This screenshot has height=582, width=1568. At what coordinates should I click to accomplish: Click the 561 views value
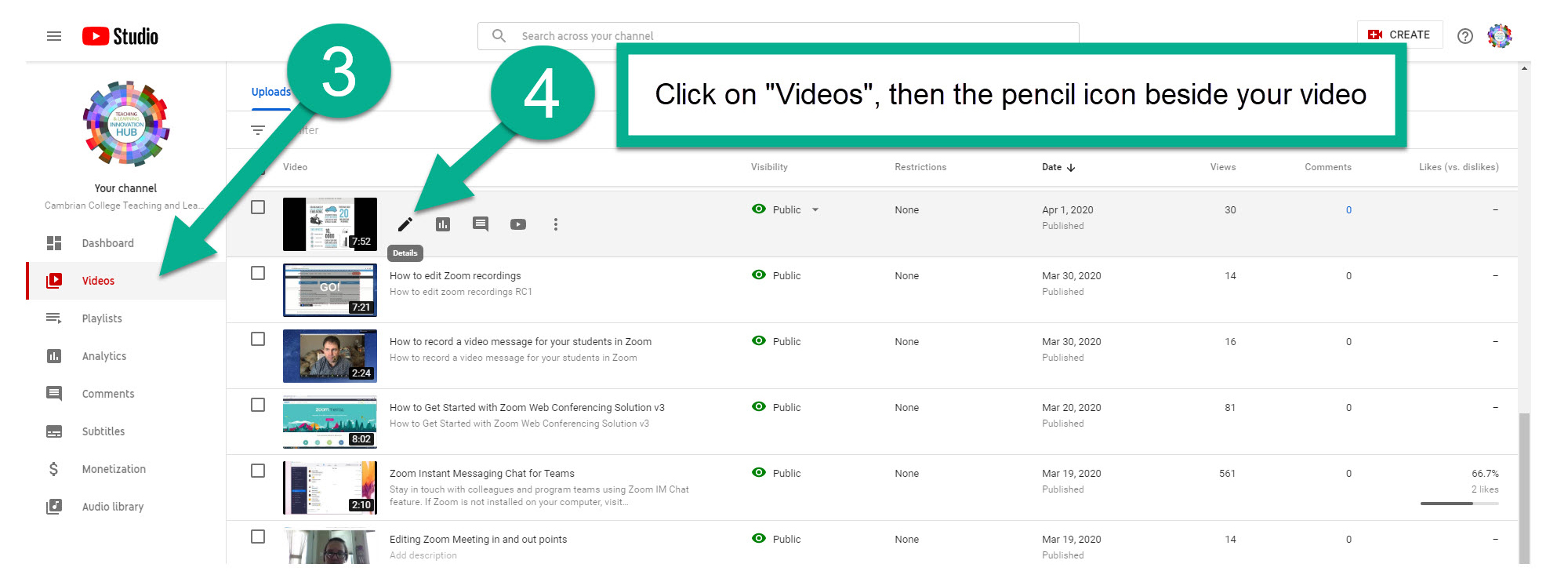1227,473
